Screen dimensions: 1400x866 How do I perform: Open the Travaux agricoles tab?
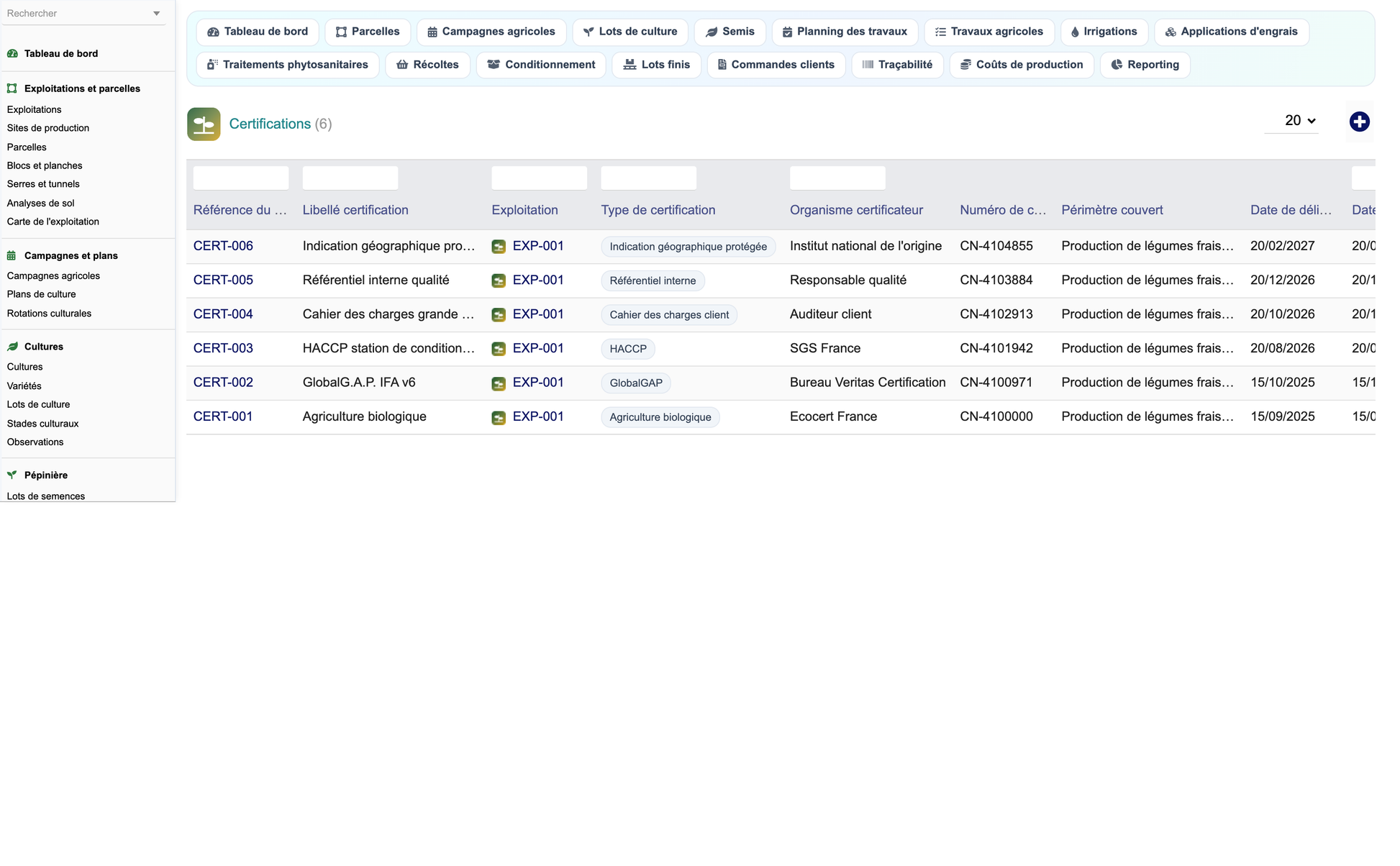tap(989, 32)
